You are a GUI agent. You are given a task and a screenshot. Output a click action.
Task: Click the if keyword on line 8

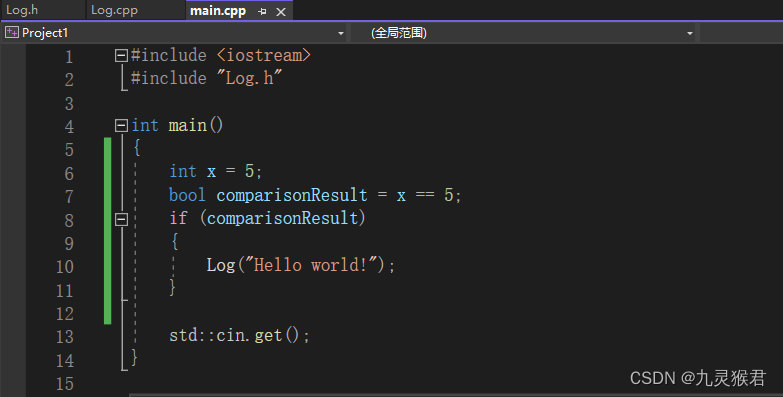tap(178, 218)
